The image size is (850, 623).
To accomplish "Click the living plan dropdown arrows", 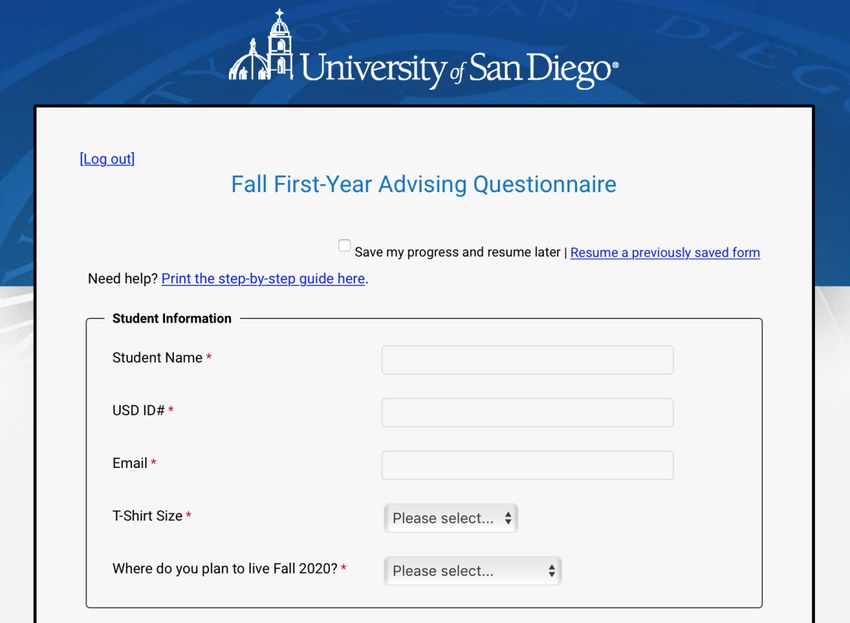I will [x=551, y=570].
